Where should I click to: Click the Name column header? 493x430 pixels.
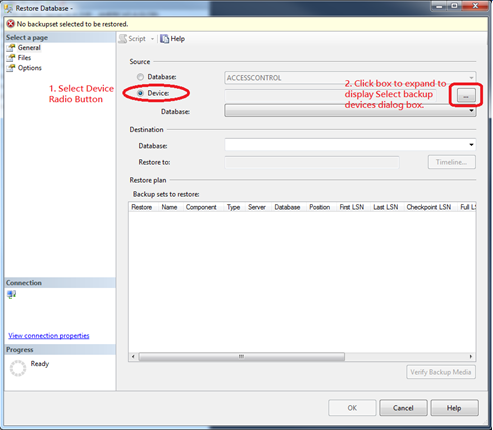[x=169, y=207]
